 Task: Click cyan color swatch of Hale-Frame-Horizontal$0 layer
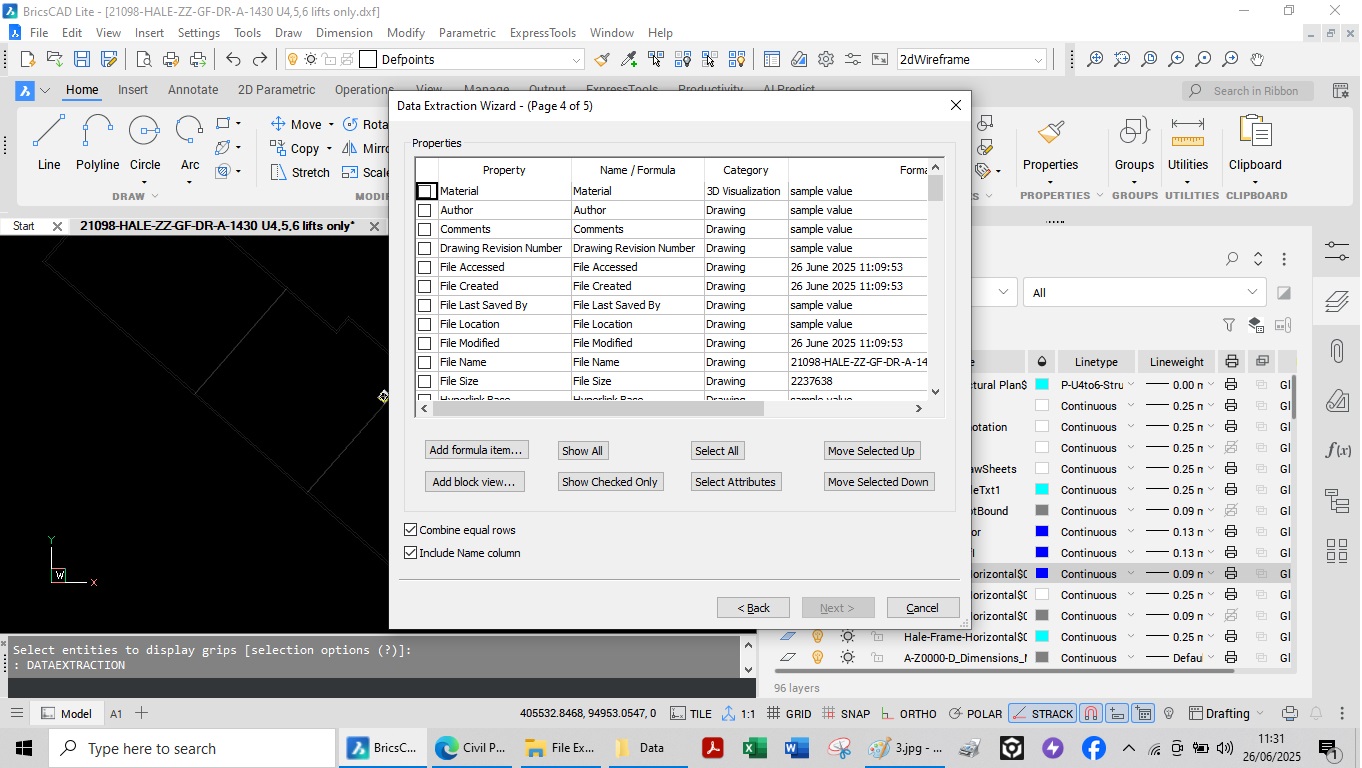click(1041, 636)
